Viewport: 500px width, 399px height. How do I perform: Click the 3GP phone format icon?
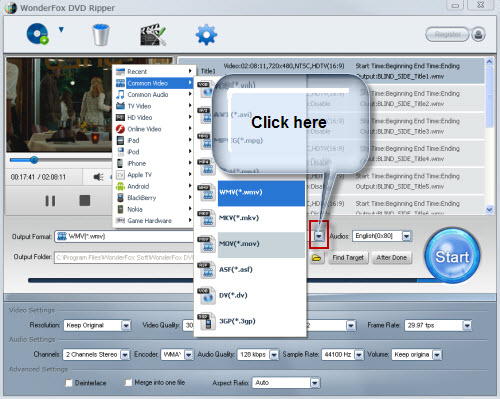click(x=206, y=321)
